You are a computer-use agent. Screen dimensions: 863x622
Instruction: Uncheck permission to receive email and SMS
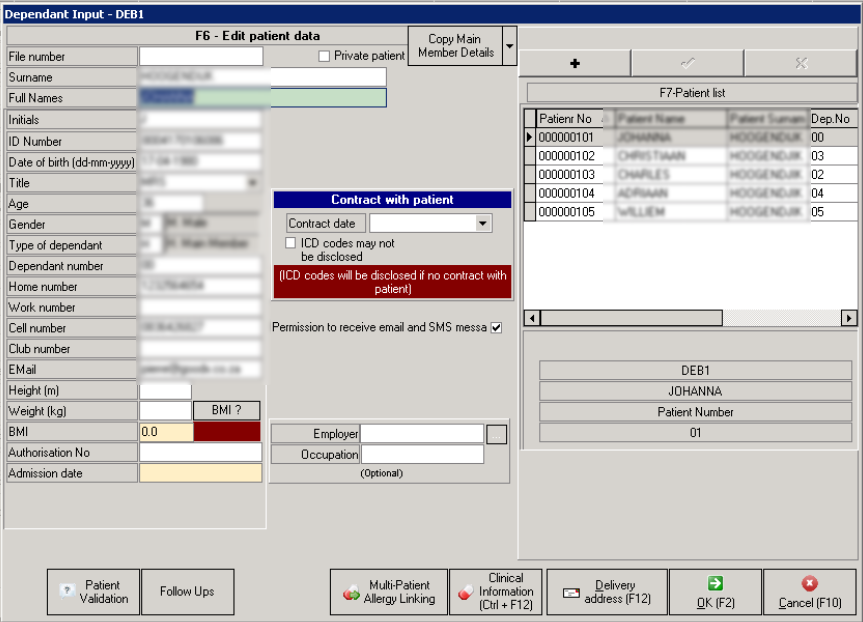497,327
